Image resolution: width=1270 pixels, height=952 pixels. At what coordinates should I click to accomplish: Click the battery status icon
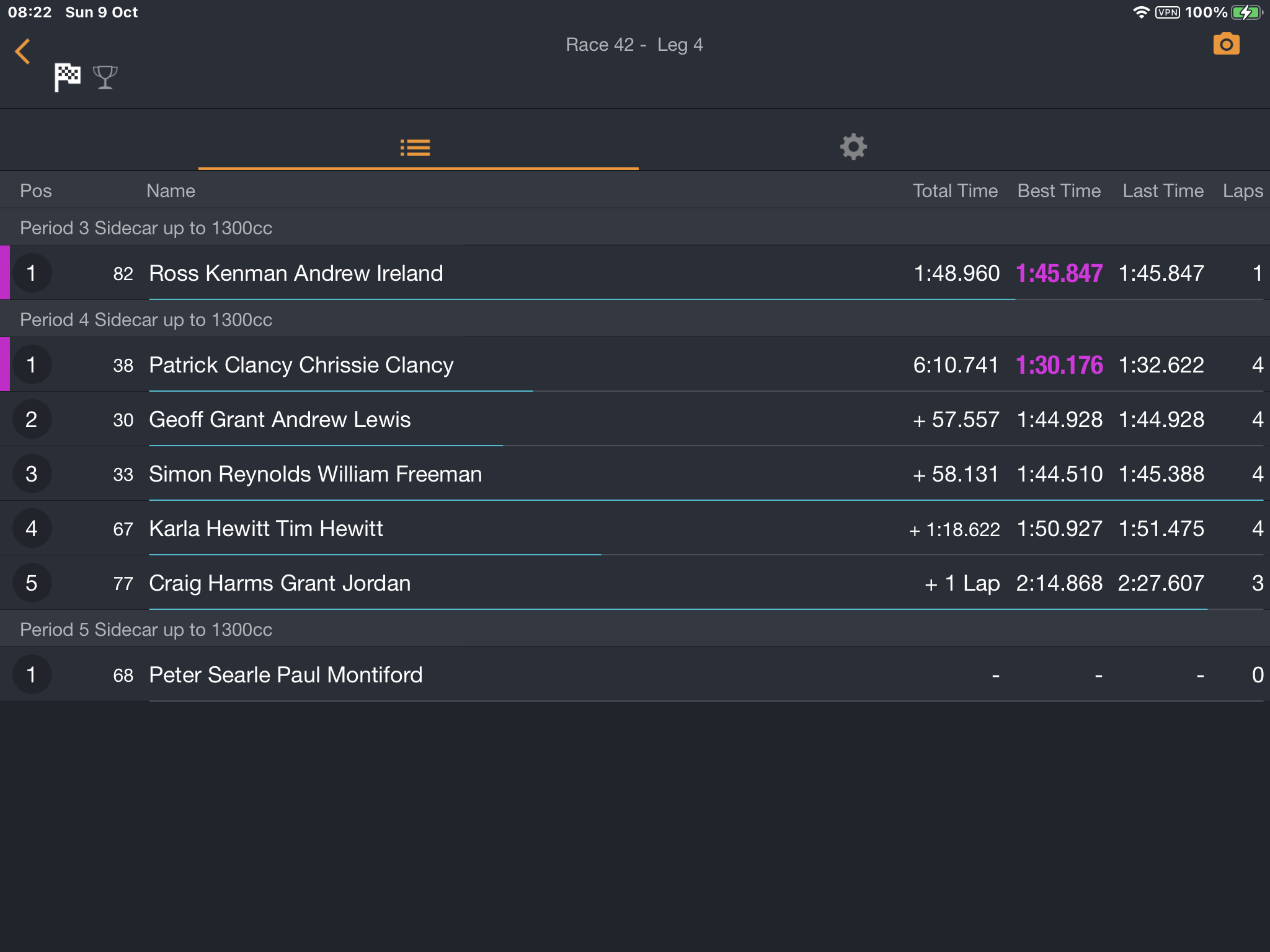point(1247,12)
